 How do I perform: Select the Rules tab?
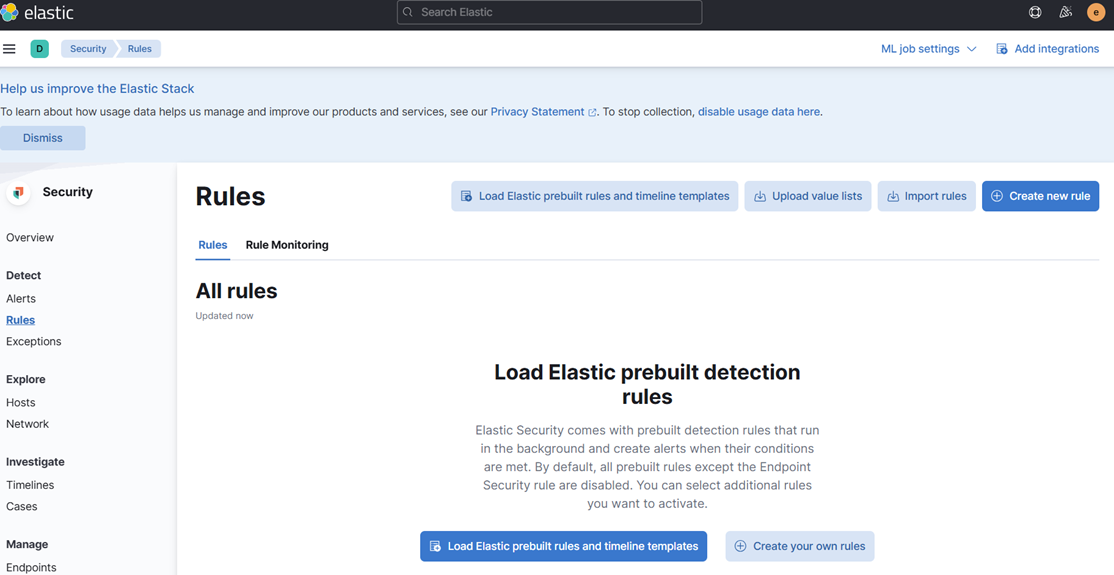pyautogui.click(x=212, y=245)
